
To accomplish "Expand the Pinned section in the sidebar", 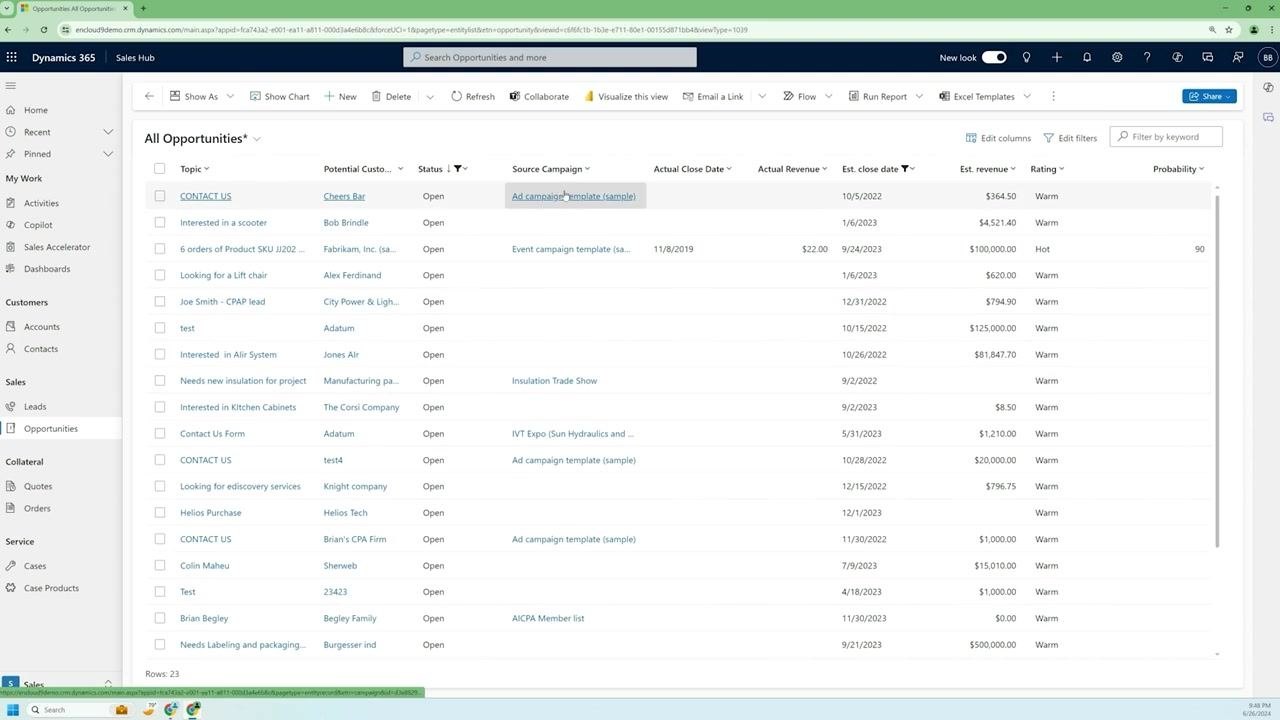I will click(x=108, y=154).
